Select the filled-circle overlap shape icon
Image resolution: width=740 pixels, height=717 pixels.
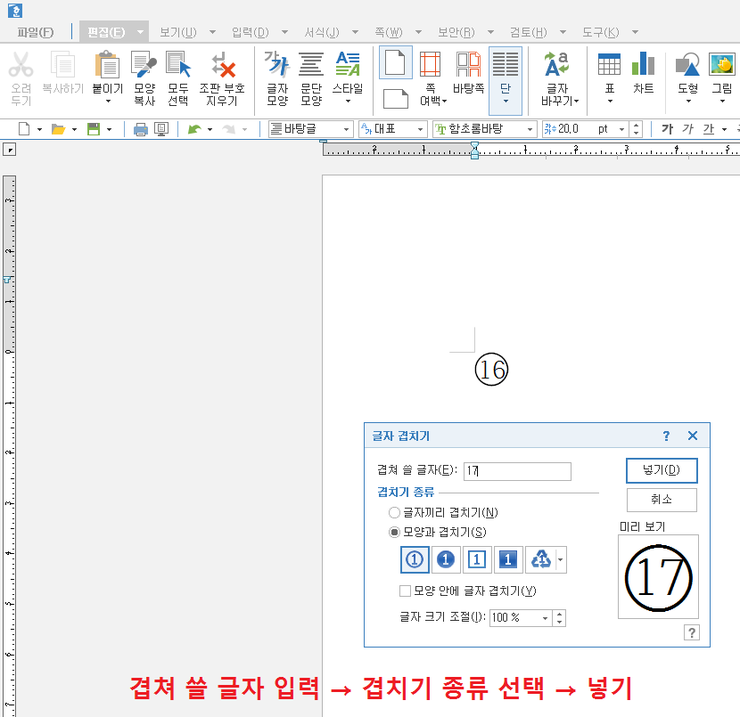[x=446, y=561]
